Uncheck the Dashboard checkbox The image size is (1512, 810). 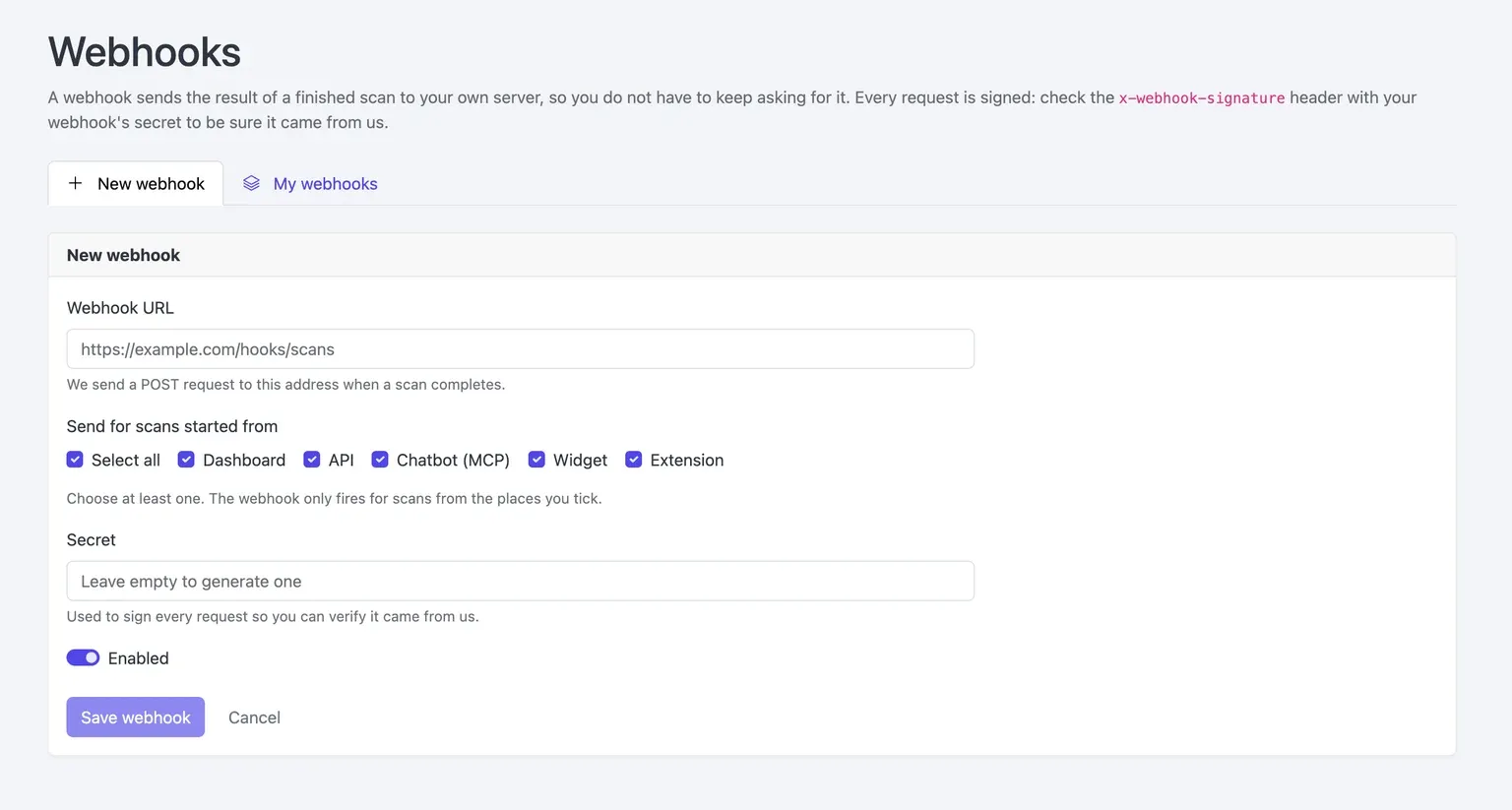coord(186,460)
